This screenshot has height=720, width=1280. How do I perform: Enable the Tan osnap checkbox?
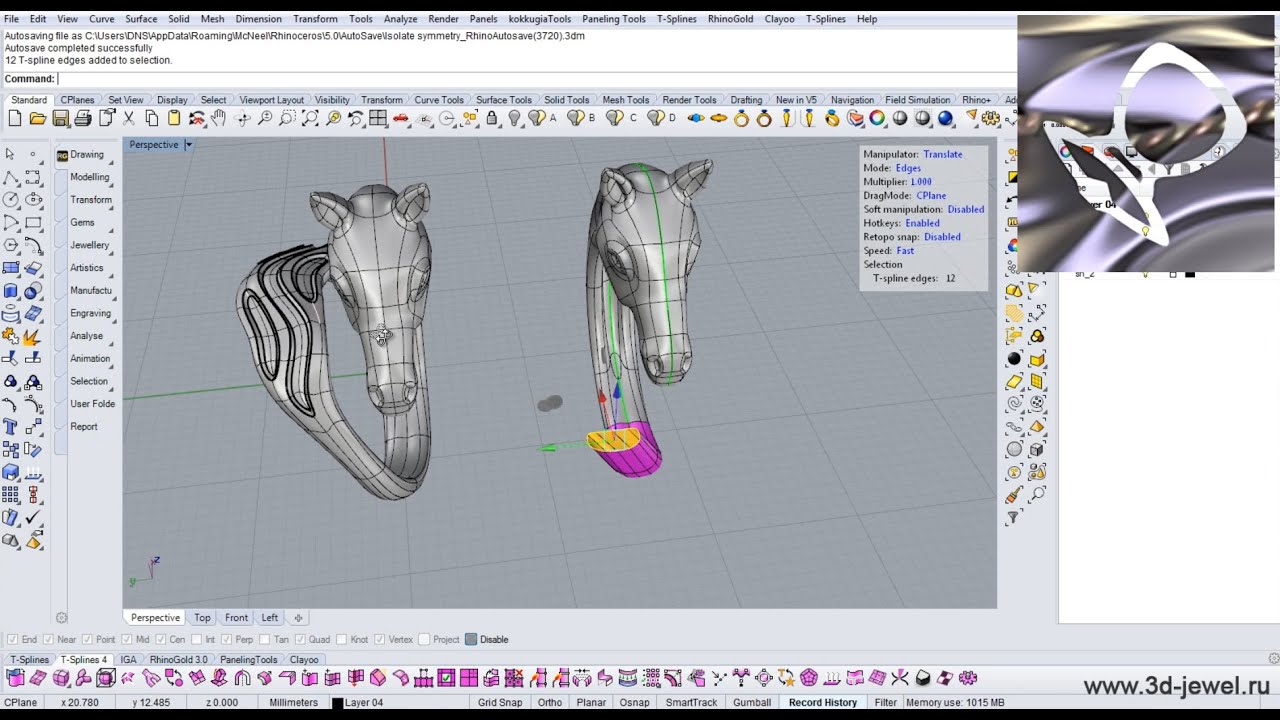click(265, 639)
